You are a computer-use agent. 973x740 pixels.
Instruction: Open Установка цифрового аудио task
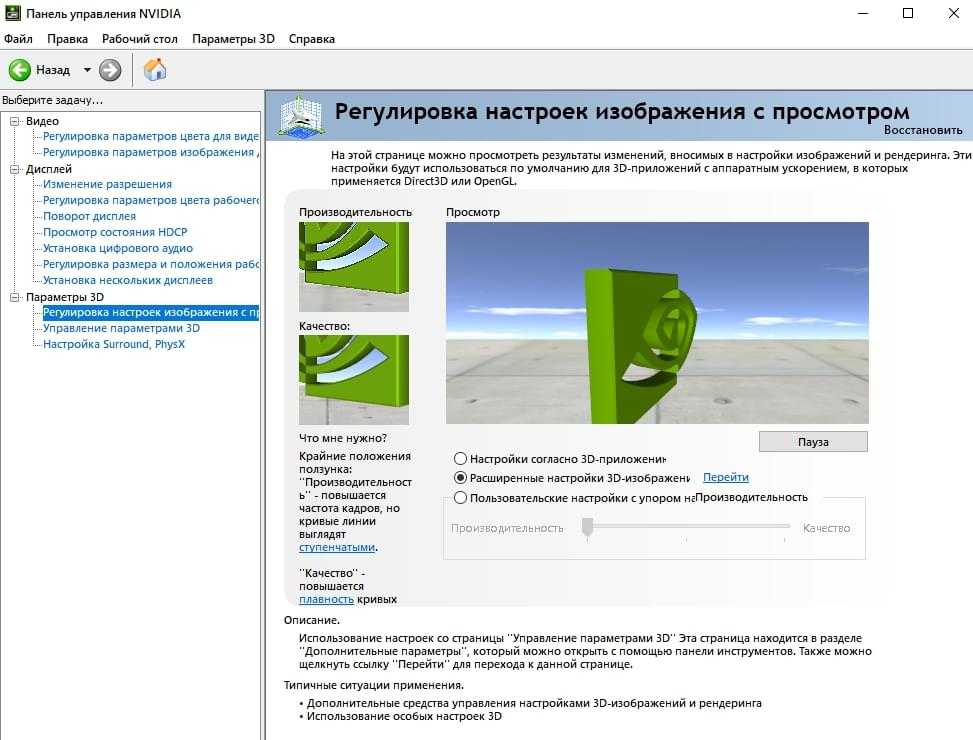click(118, 248)
